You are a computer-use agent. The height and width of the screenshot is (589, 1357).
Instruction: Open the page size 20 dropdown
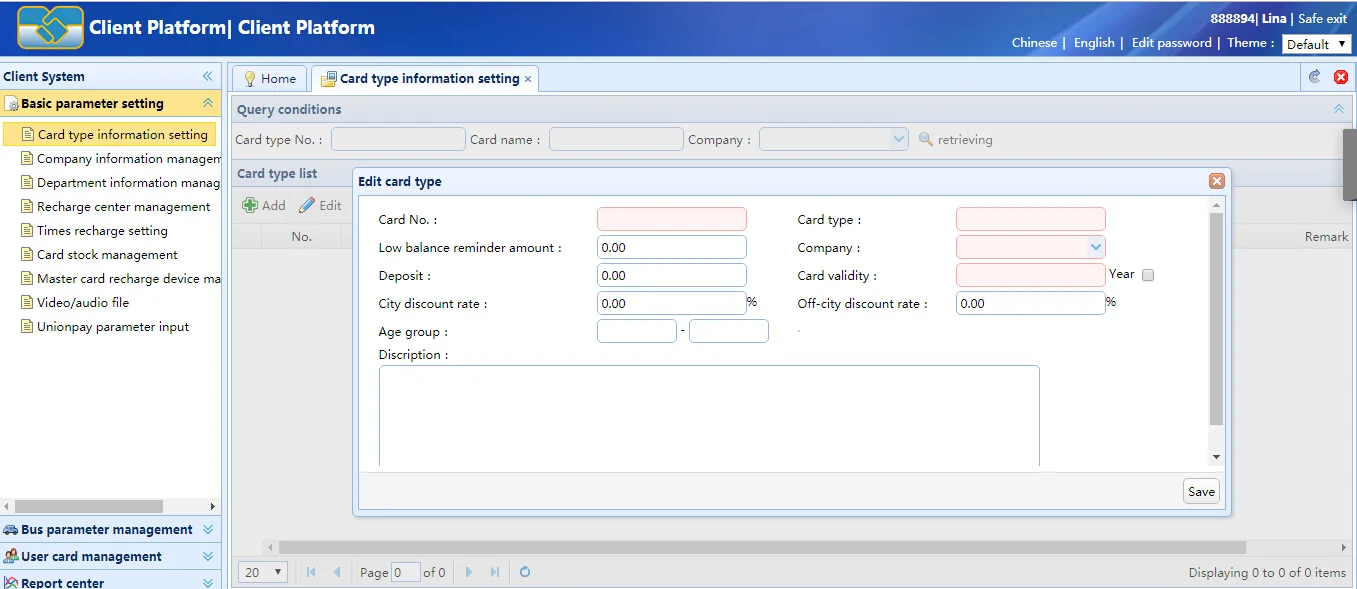pyautogui.click(x=265, y=572)
